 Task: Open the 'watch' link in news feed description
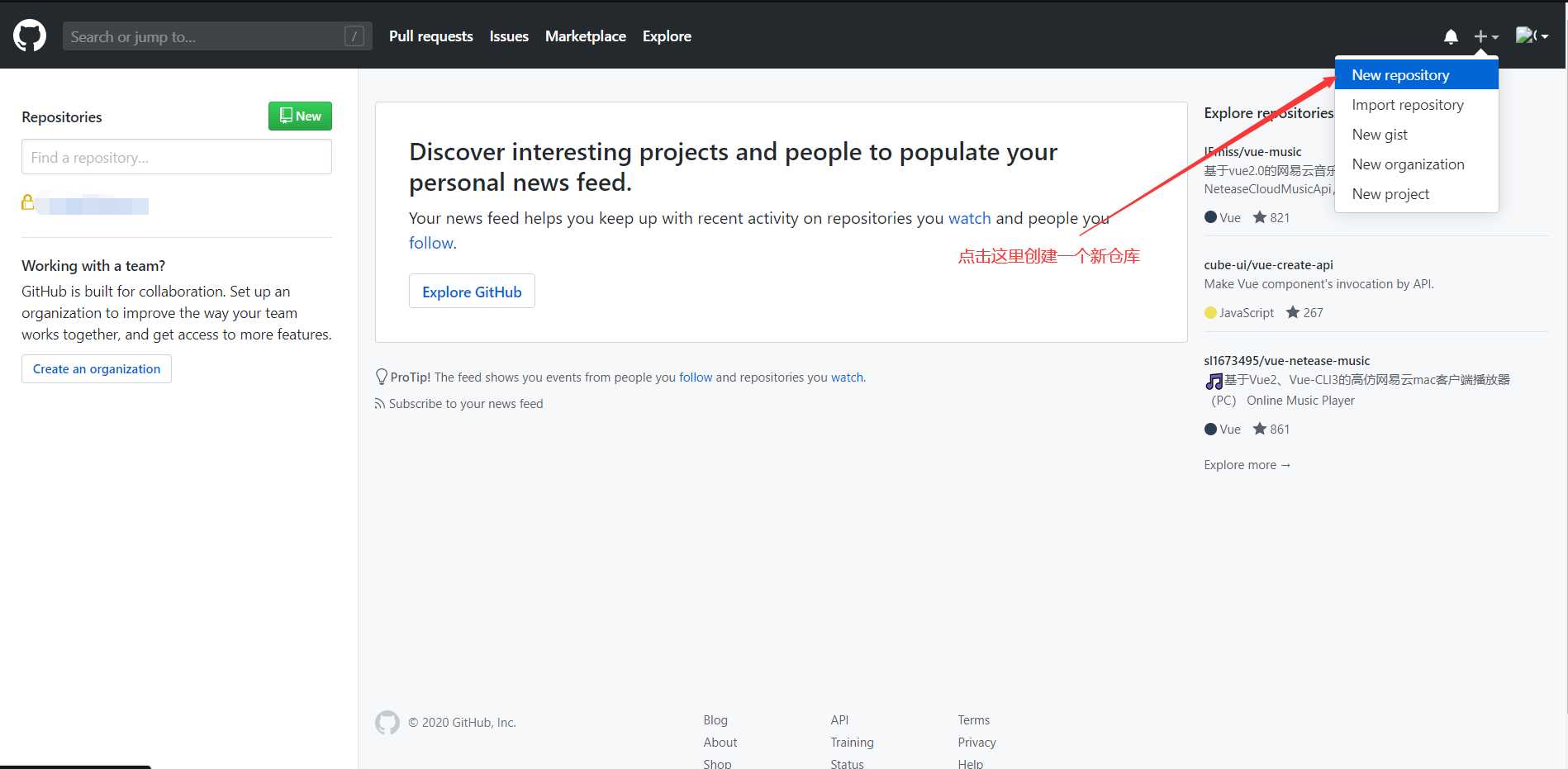pos(969,218)
